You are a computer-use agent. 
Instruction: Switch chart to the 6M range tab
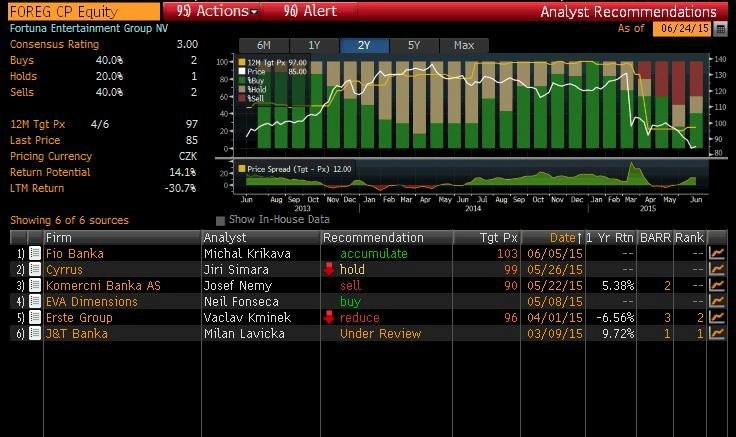click(x=264, y=46)
